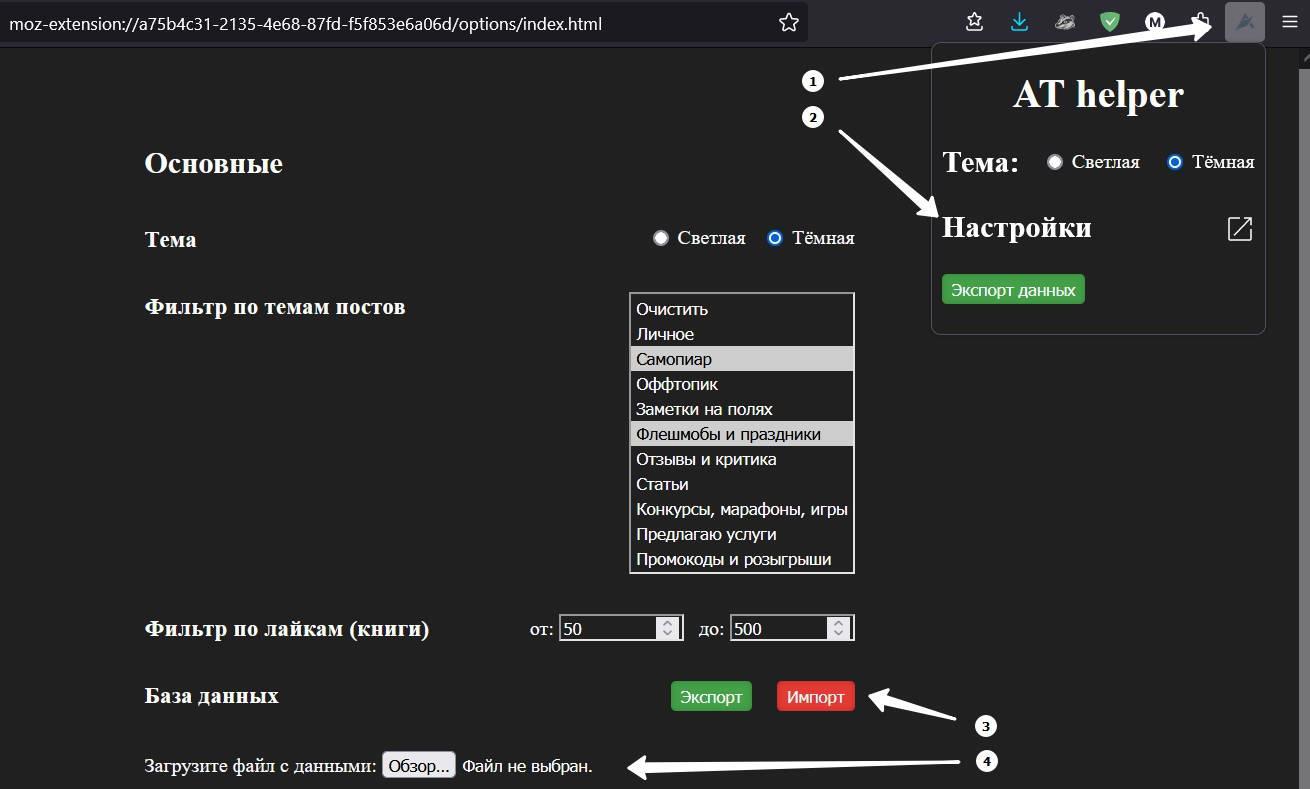This screenshot has height=789, width=1310.
Task: Click the Фильтр по темам постов label
Action: (x=275, y=306)
